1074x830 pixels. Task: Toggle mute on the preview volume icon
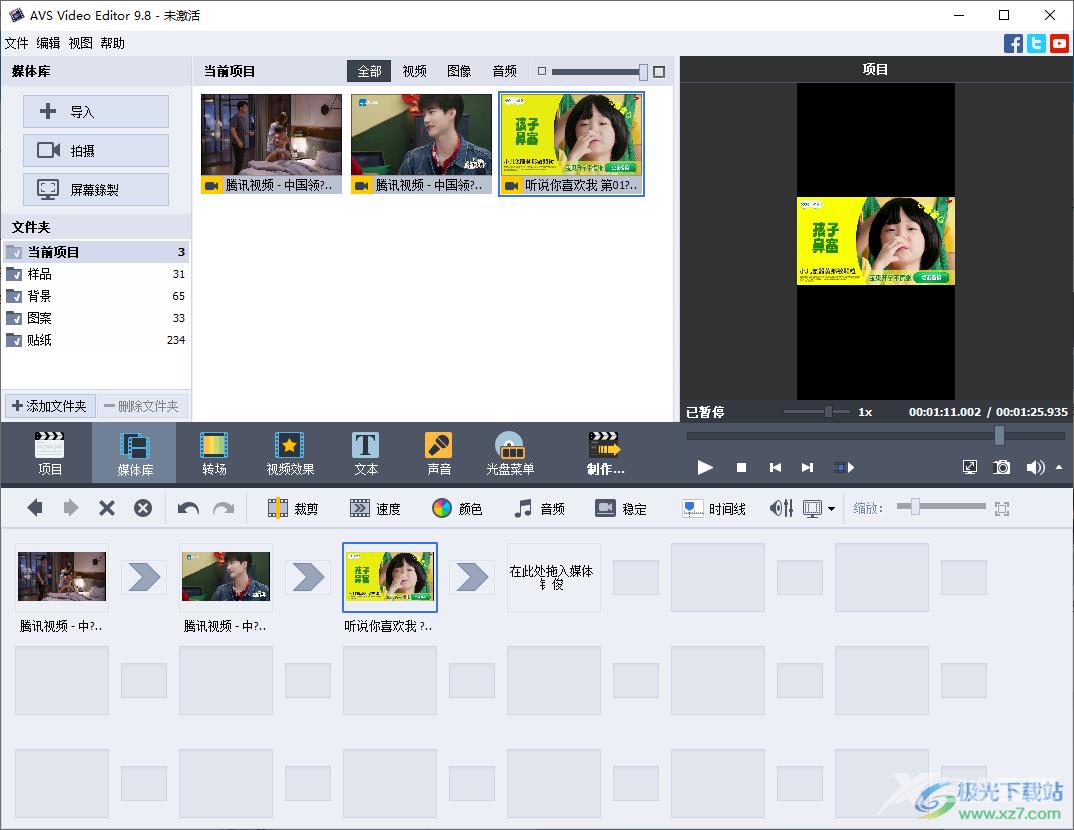pos(1035,467)
